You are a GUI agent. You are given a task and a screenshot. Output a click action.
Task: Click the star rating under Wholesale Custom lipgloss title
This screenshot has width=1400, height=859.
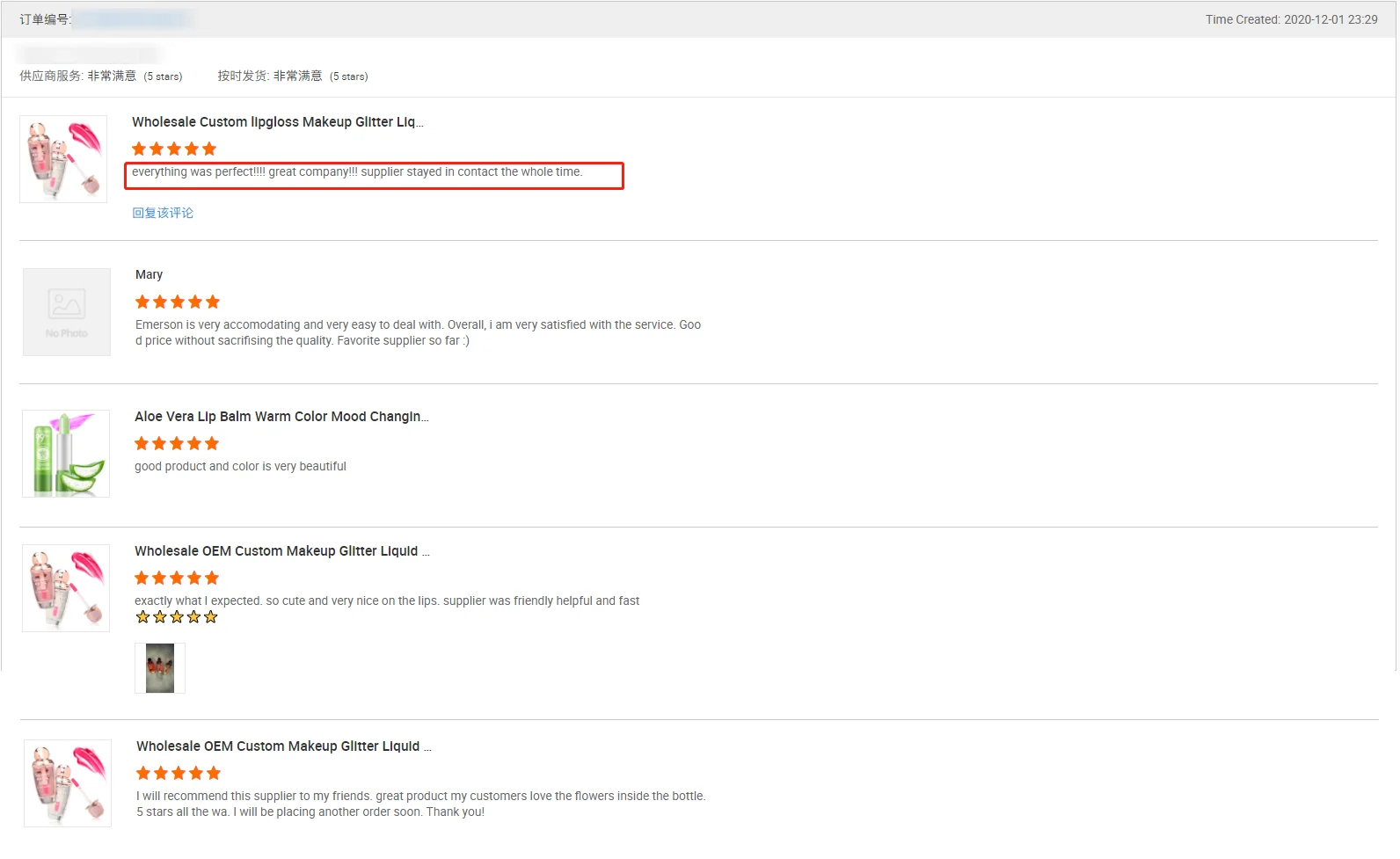coord(174,149)
